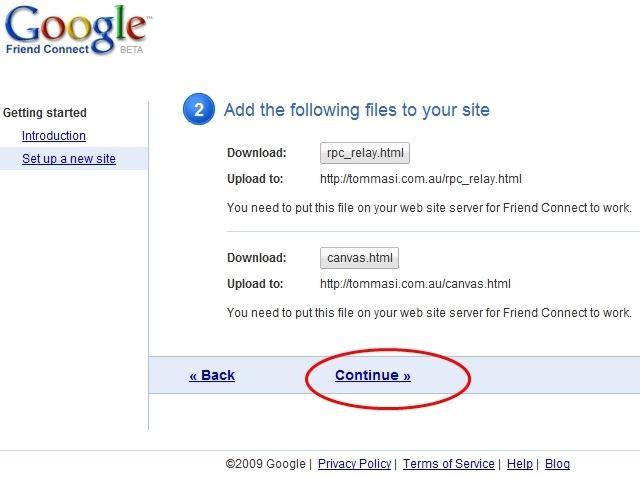
Task: Click the Upload to label for canvas.html
Action: [255, 284]
